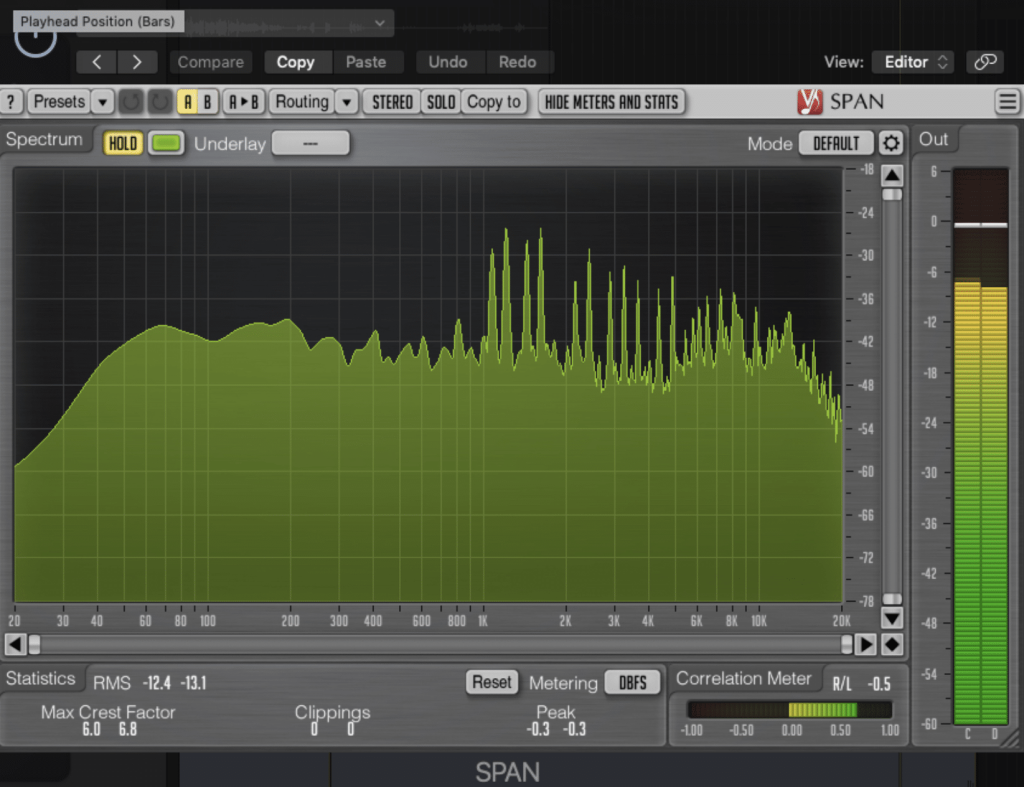Viewport: 1024px width, 787px height.
Task: Click the undo arrow beside Presets
Action: pos(130,101)
